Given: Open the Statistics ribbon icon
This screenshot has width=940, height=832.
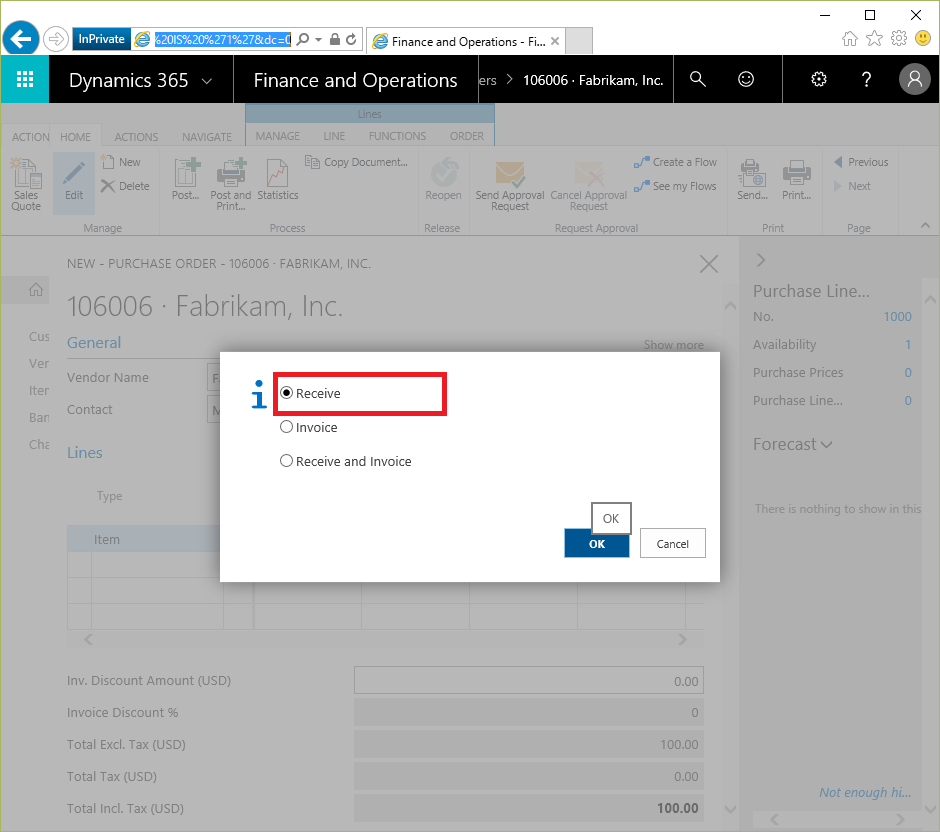Looking at the screenshot, I should point(278,179).
